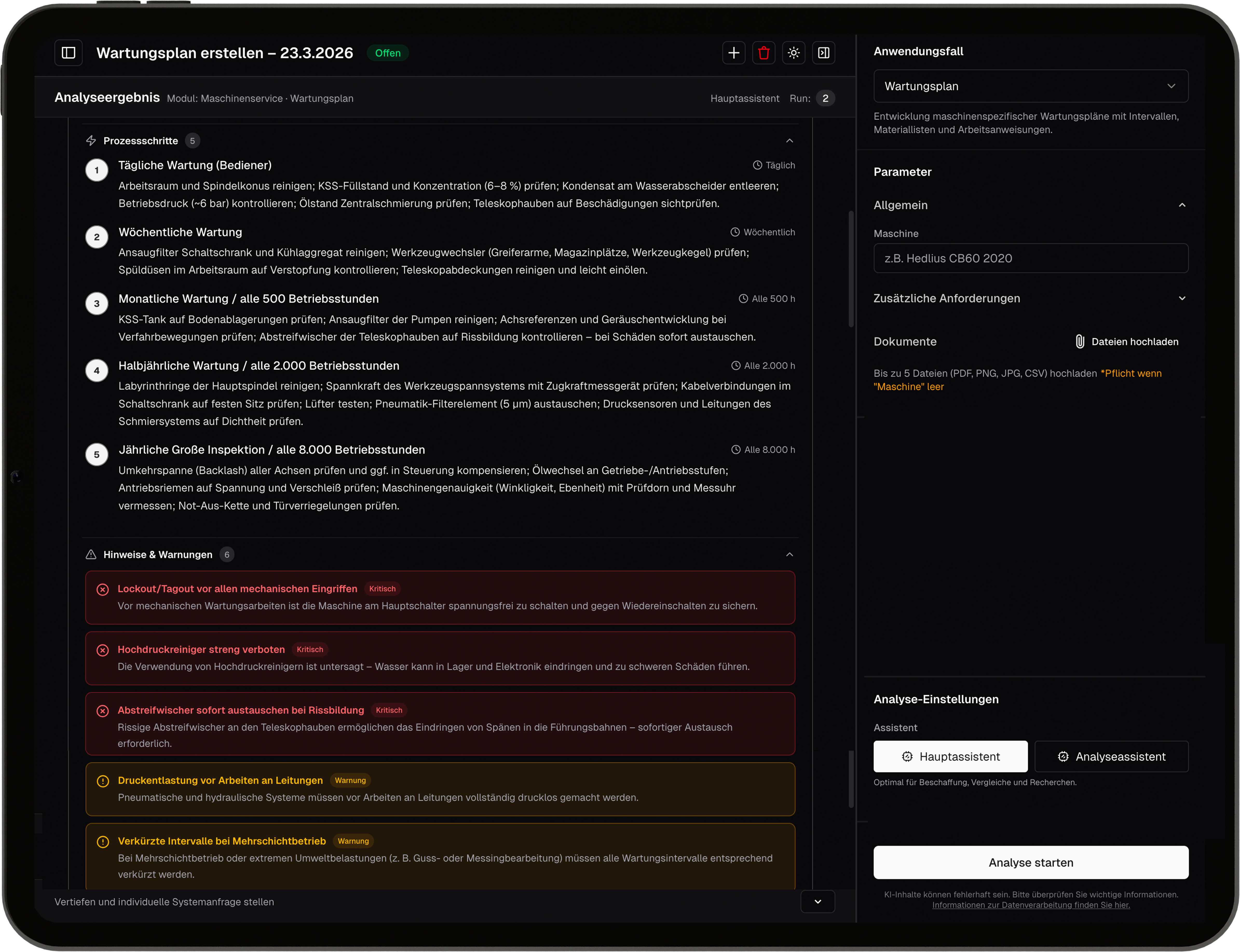
Task: Collapse the right panel with the toolbar icon
Action: [824, 53]
